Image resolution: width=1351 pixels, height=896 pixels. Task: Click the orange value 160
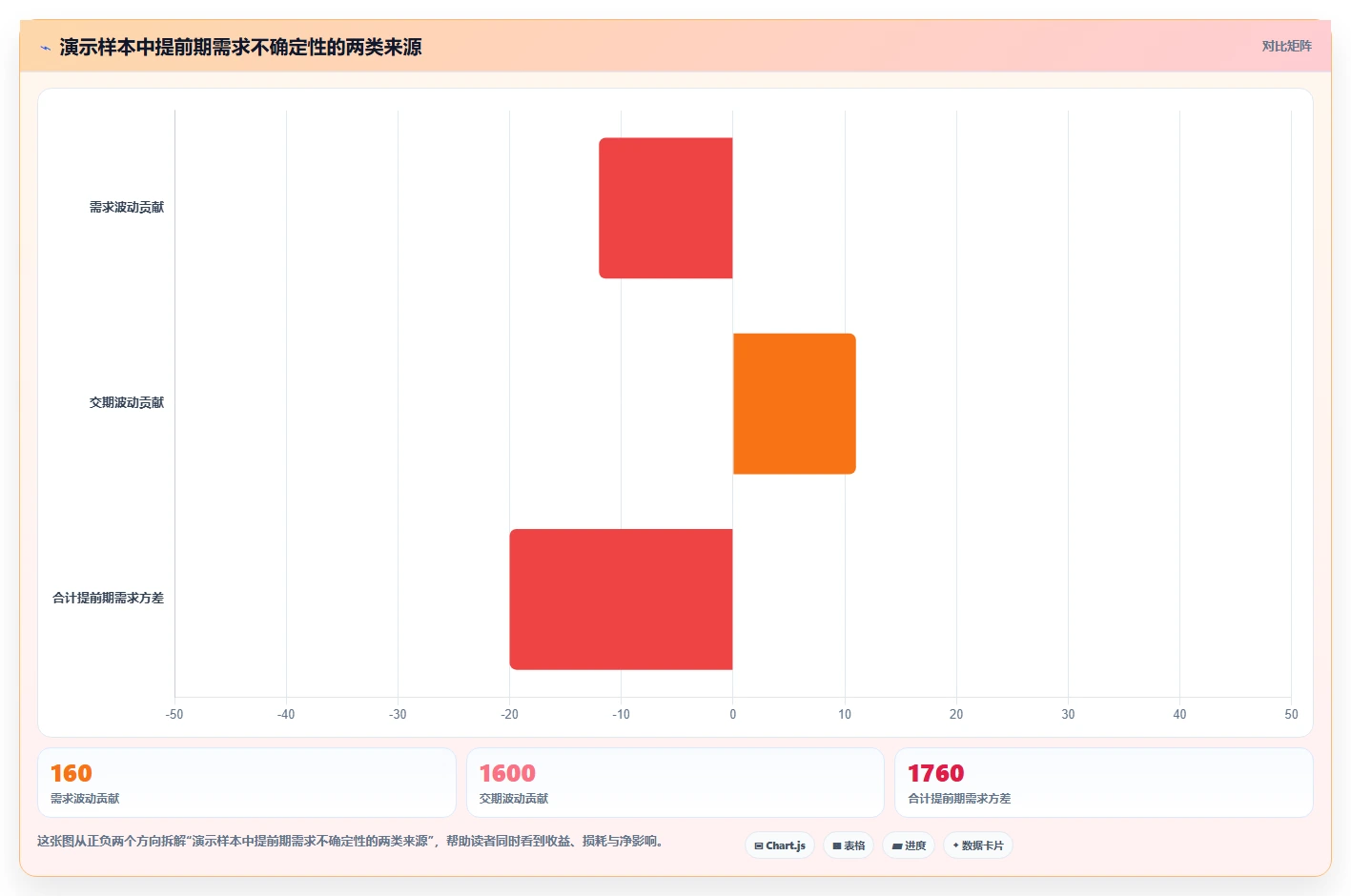[x=72, y=773]
